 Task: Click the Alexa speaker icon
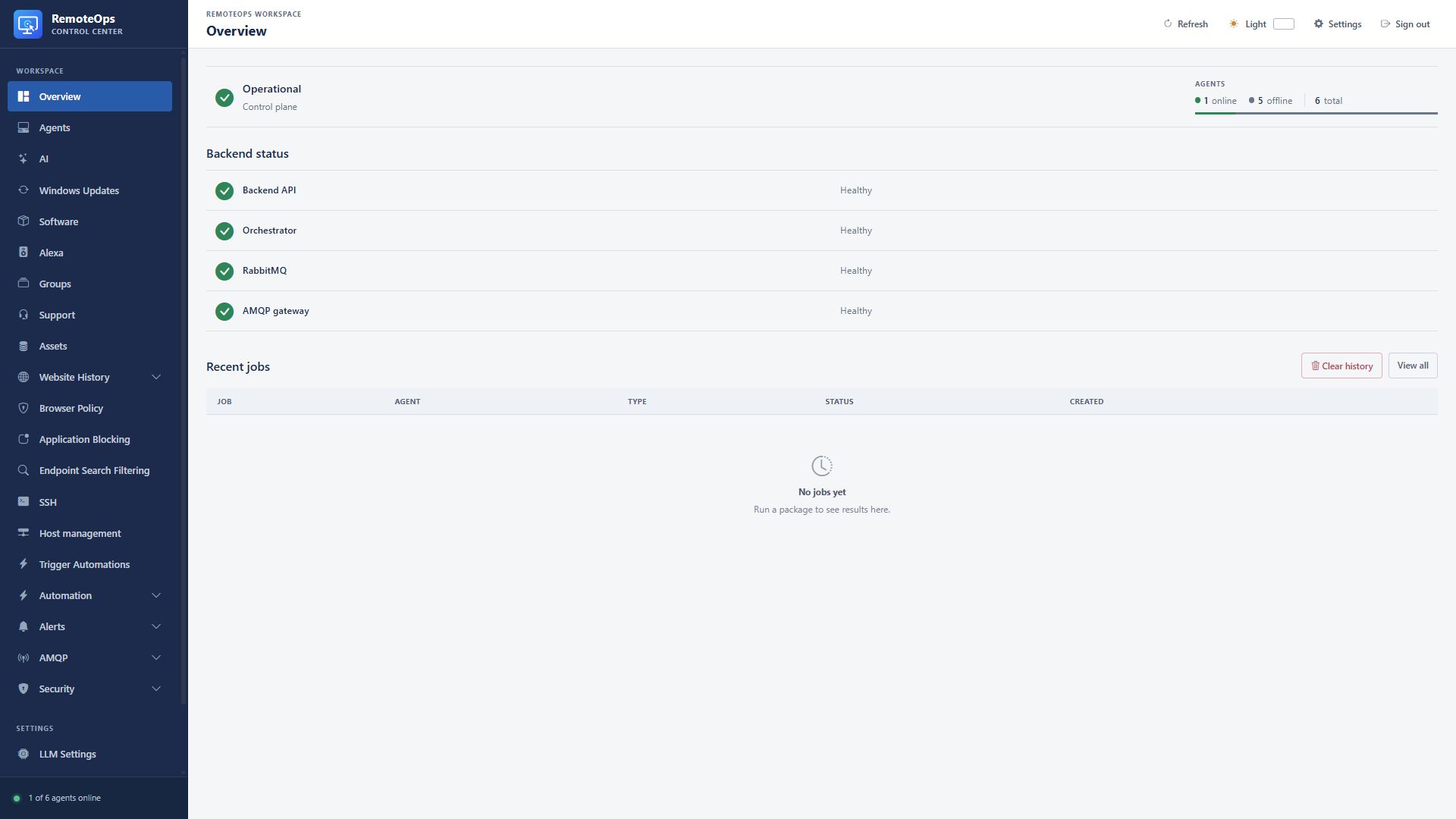click(x=24, y=253)
